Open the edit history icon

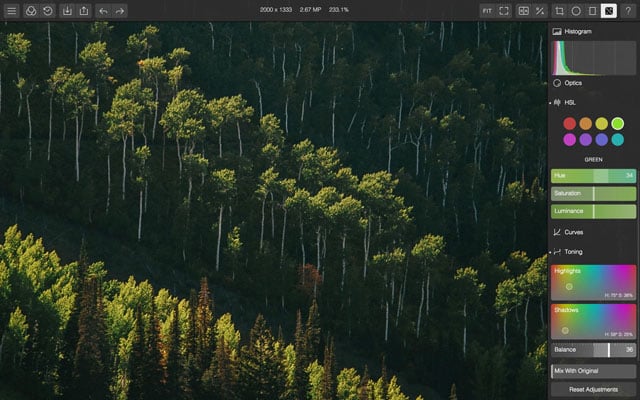[x=48, y=11]
